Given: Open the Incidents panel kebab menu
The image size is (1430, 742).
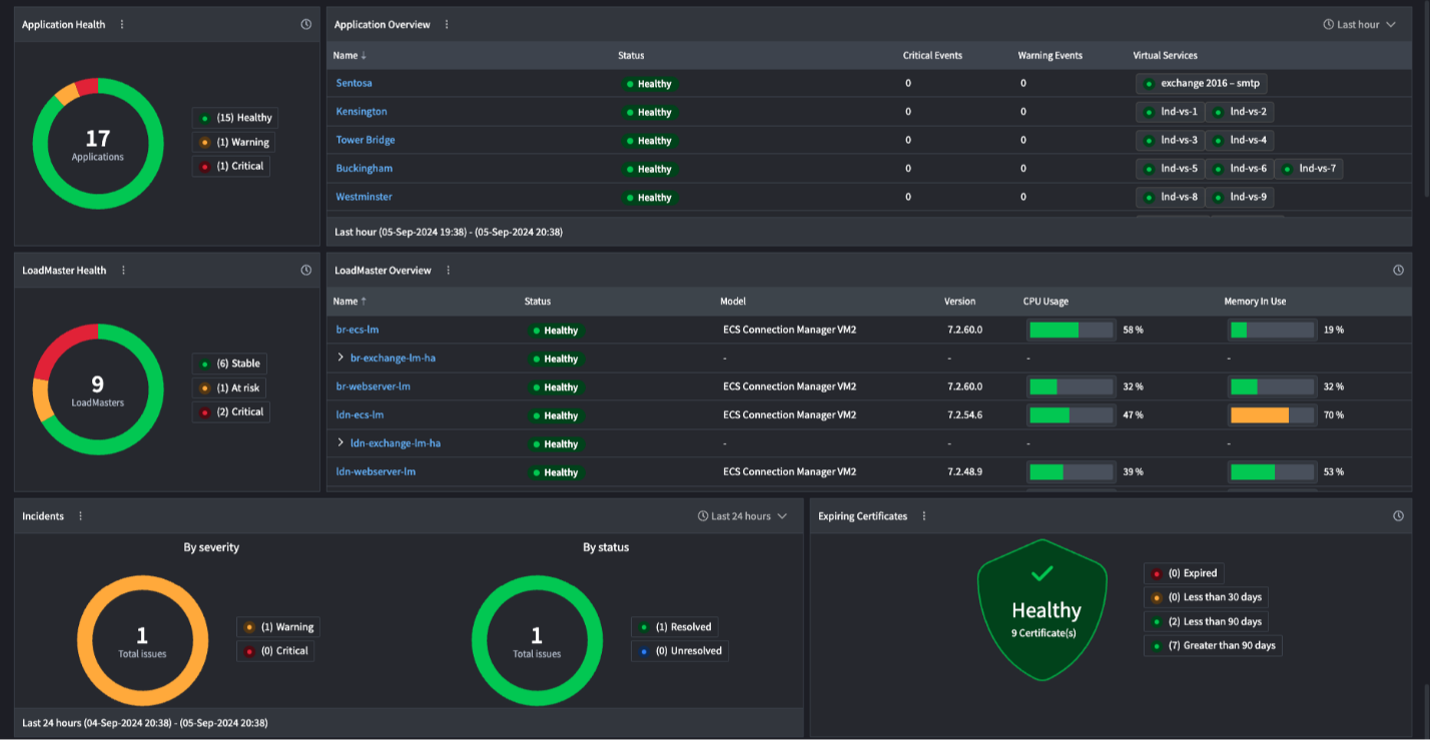Looking at the screenshot, I should tap(81, 515).
